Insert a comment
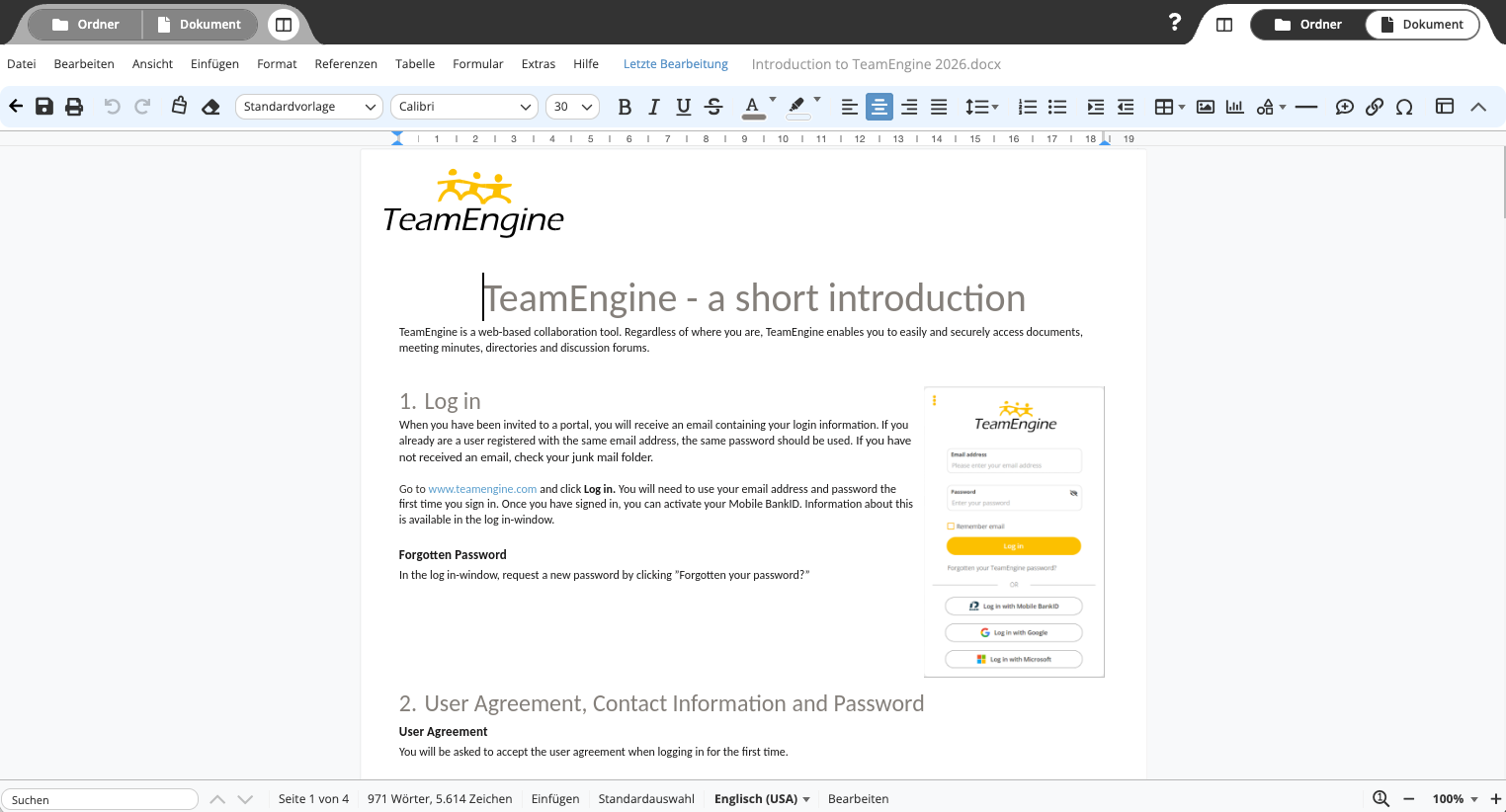1506x812 pixels. pos(1344,107)
